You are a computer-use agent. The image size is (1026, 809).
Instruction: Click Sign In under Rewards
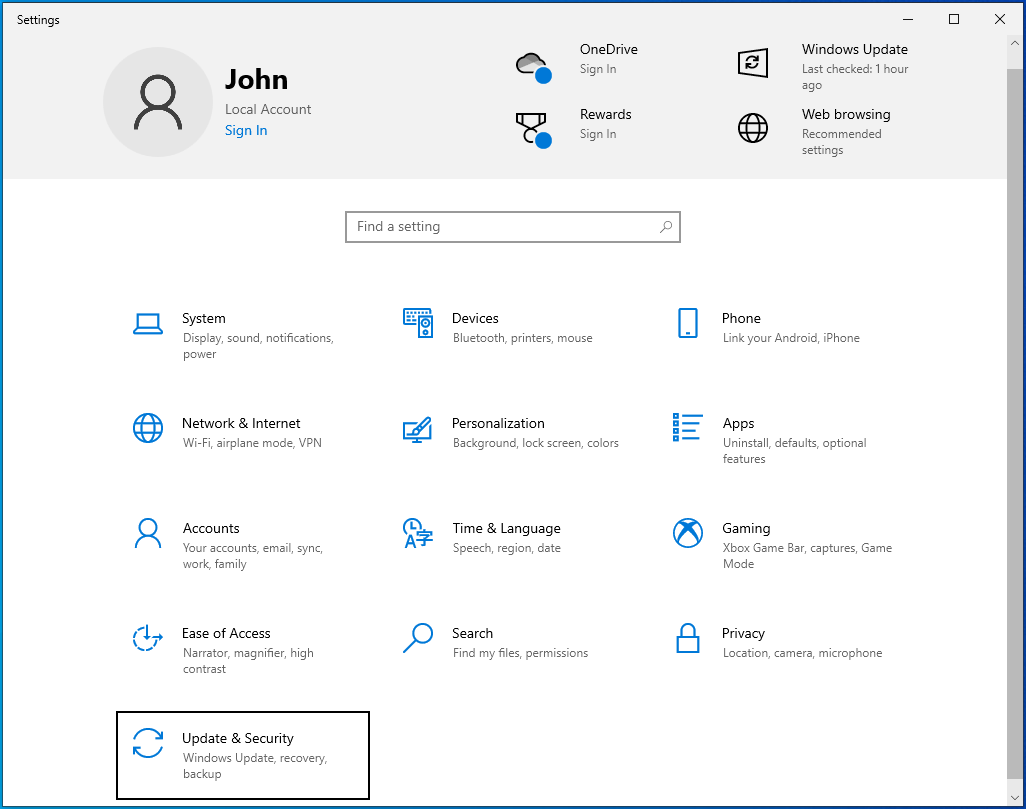coord(596,133)
